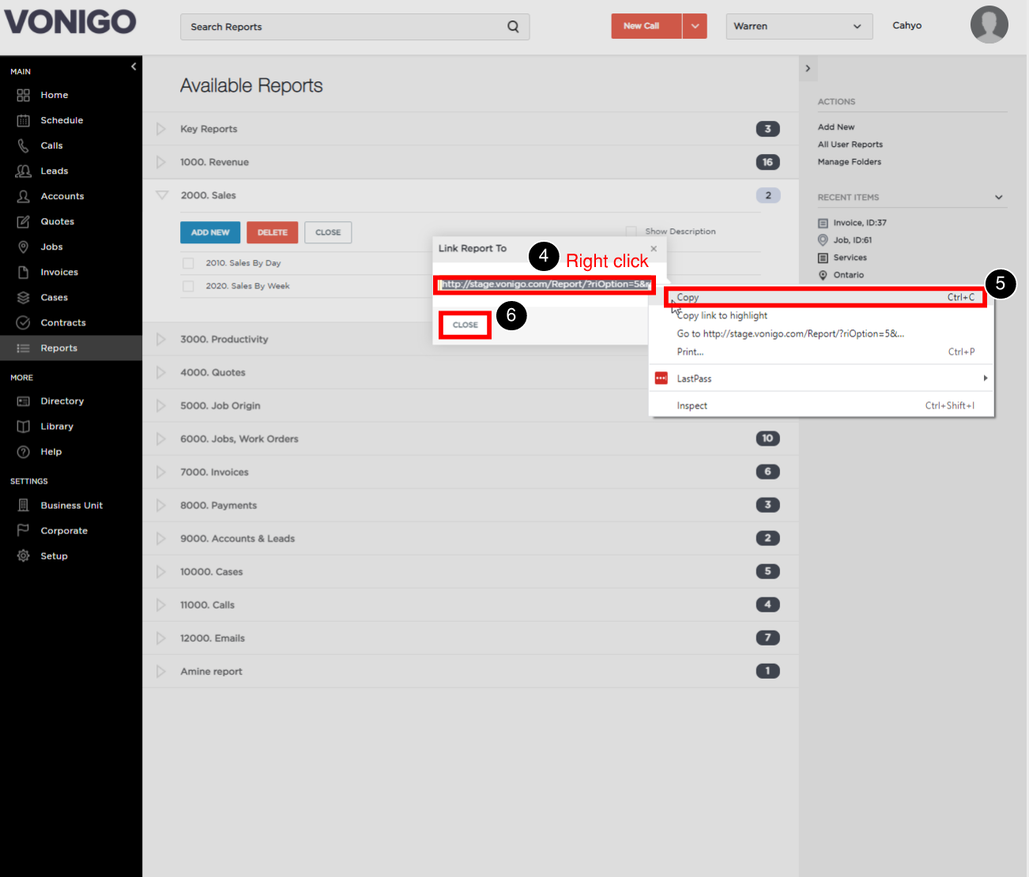Image resolution: width=1029 pixels, height=877 pixels.
Task: Collapse the Recent Items section chevron
Action: 999,197
